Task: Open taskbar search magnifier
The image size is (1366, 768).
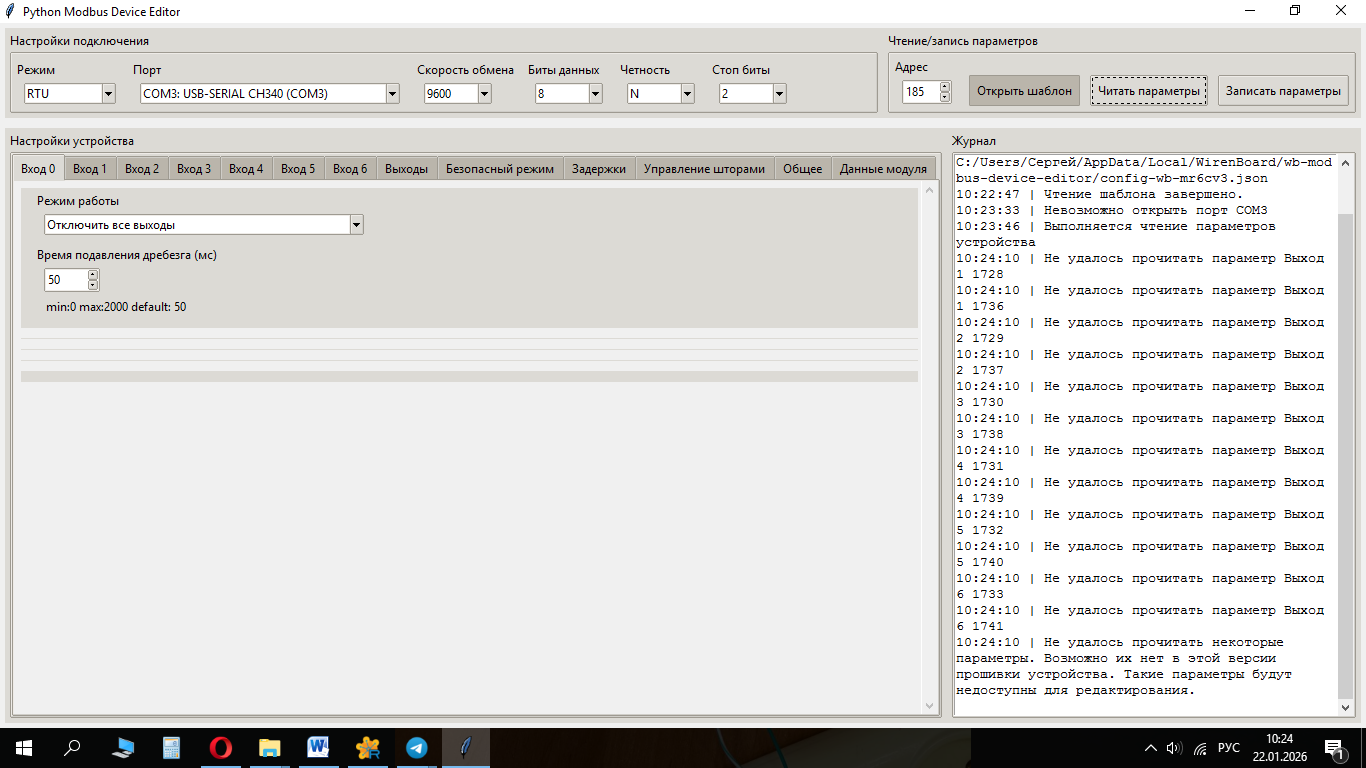Action: (x=72, y=748)
